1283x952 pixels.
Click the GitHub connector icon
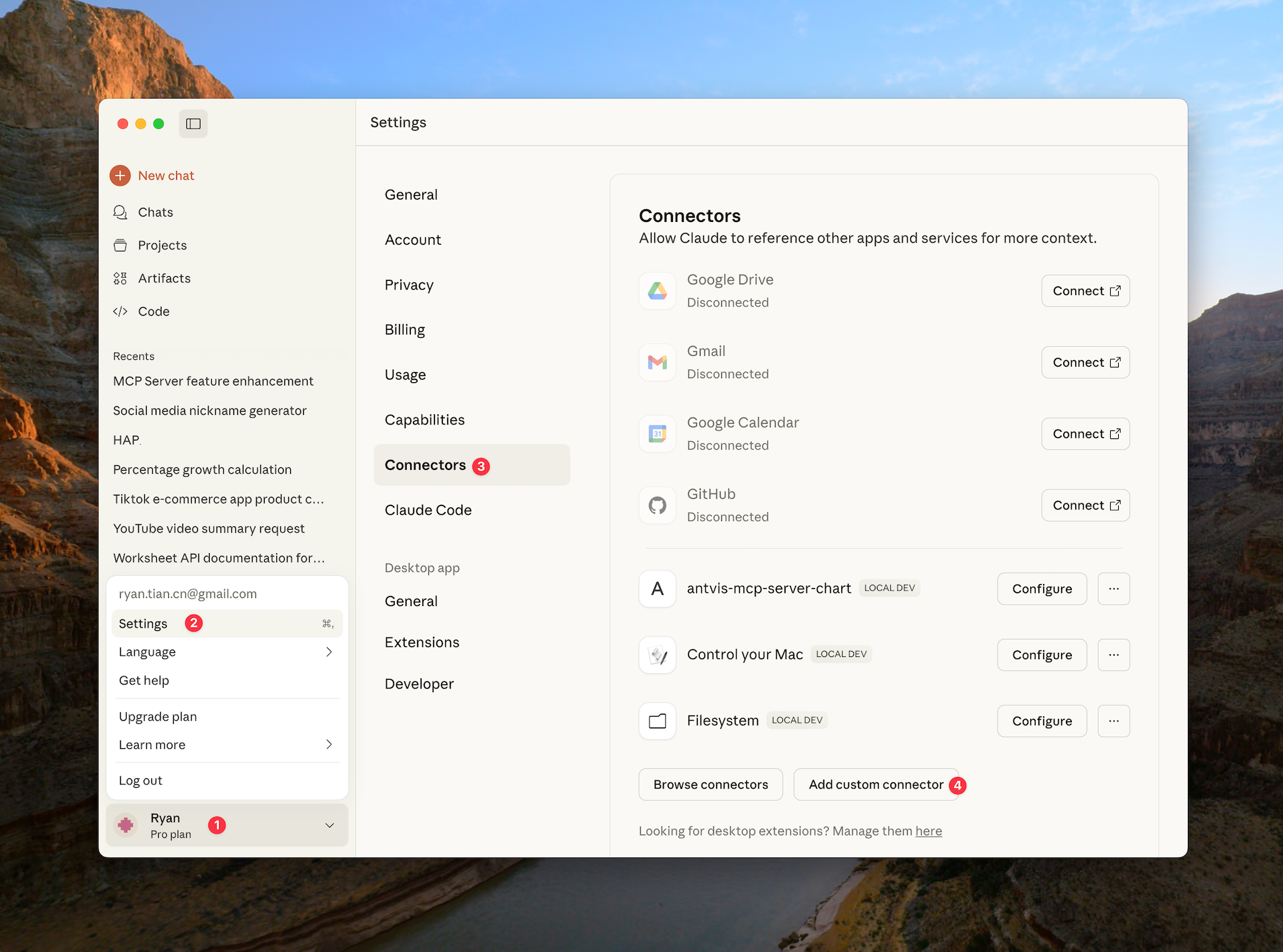click(x=657, y=505)
